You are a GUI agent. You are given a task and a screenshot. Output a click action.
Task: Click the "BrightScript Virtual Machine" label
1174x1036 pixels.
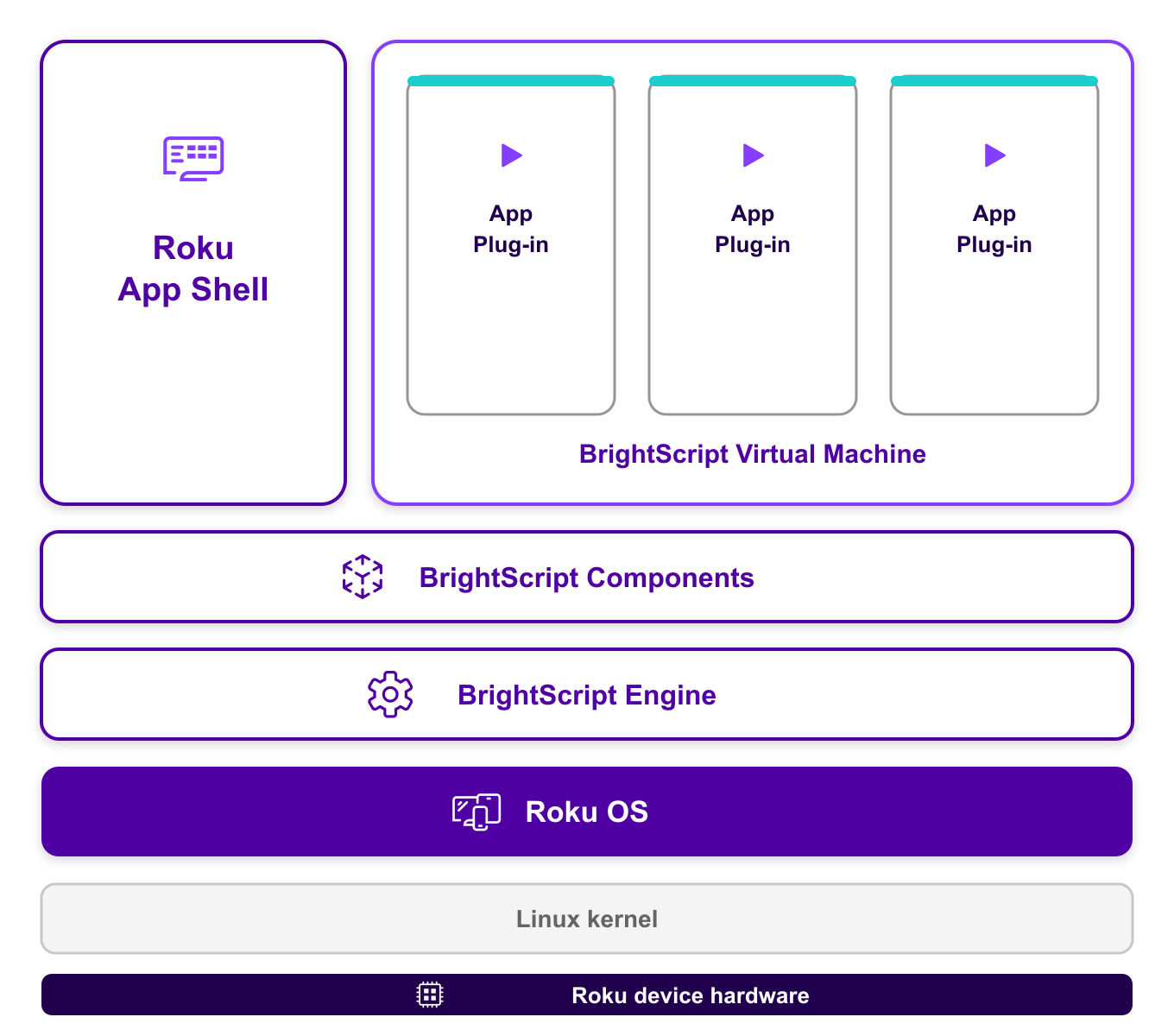click(753, 454)
